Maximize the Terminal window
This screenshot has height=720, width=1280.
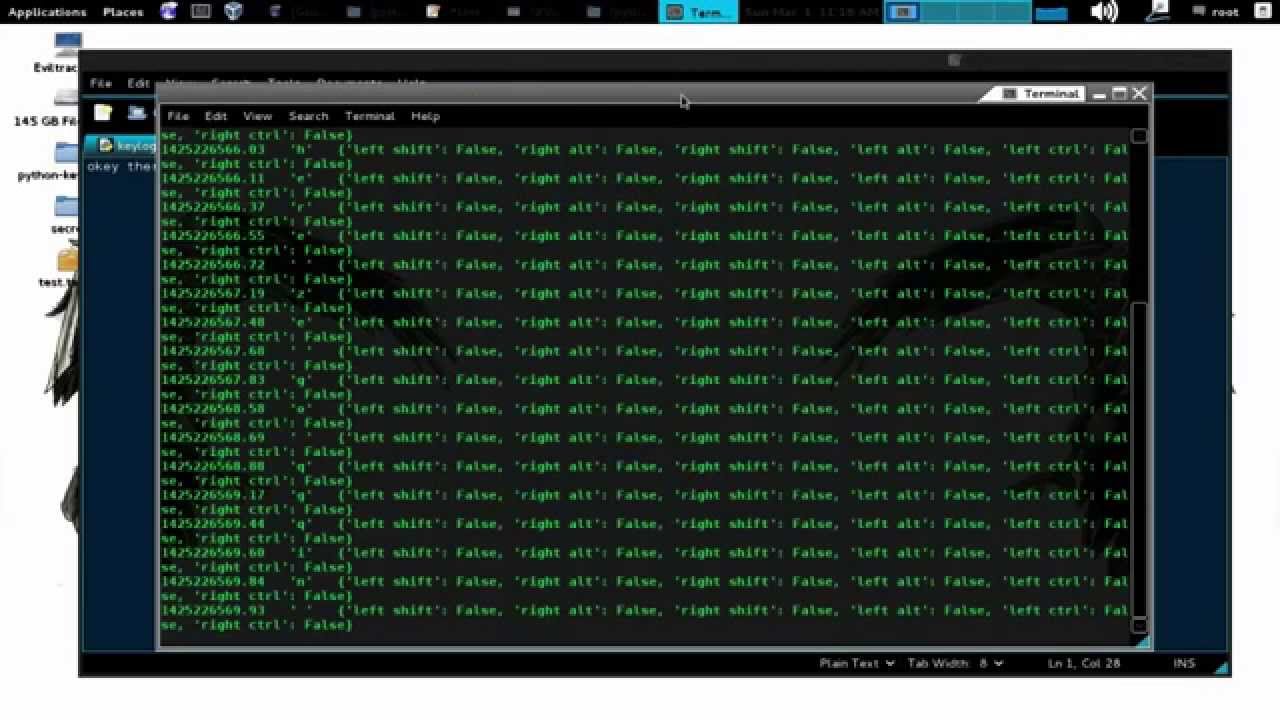1119,94
